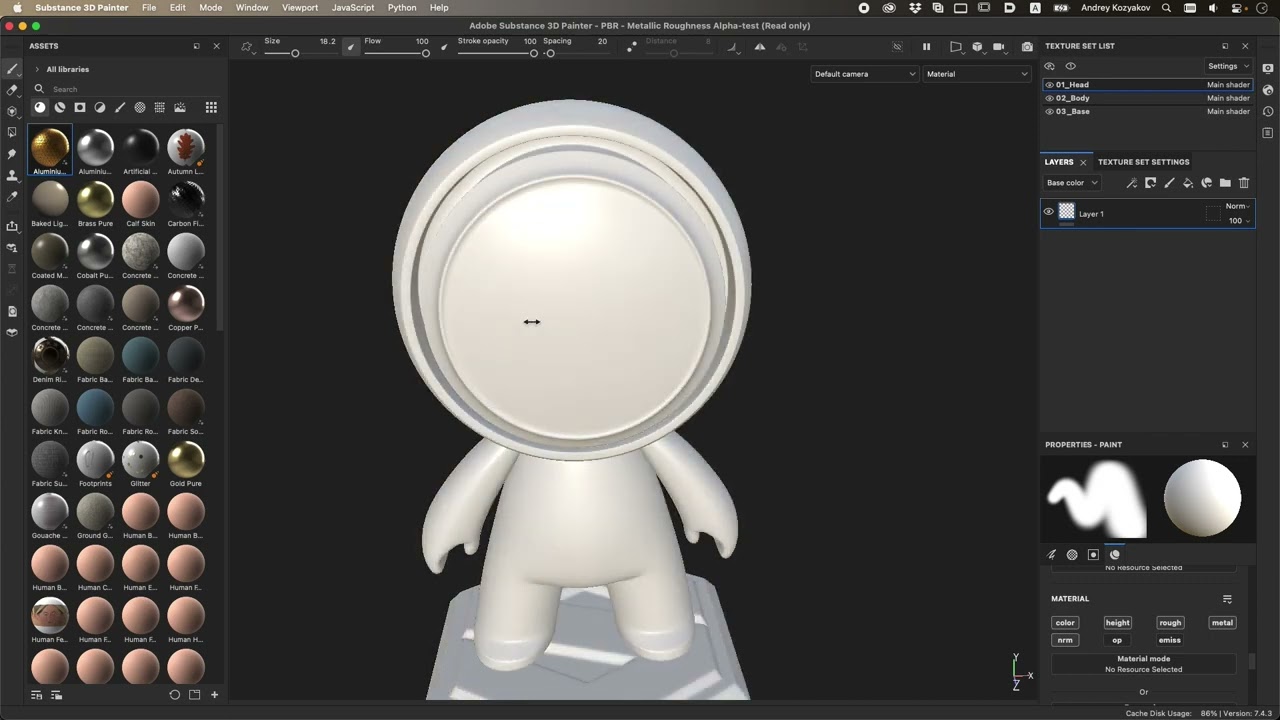Open the Viewport menu
Screen dimensions: 1280x720
pyautogui.click(x=300, y=7)
